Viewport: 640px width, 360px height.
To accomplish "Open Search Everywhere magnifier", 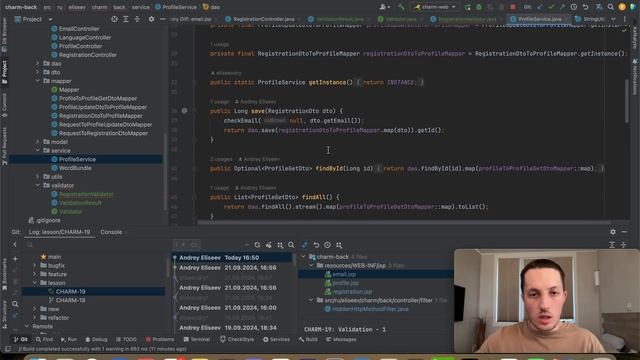I will click(x=611, y=7).
